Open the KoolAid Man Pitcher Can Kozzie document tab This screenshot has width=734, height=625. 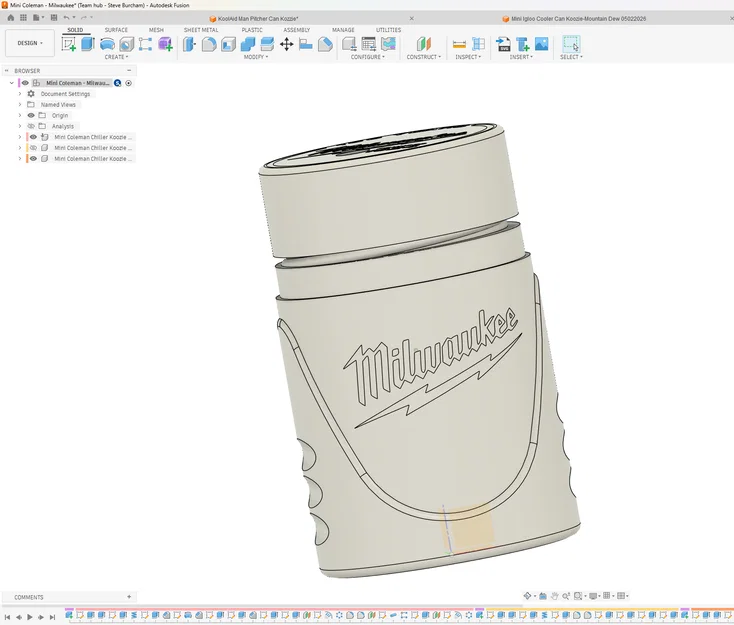254,19
